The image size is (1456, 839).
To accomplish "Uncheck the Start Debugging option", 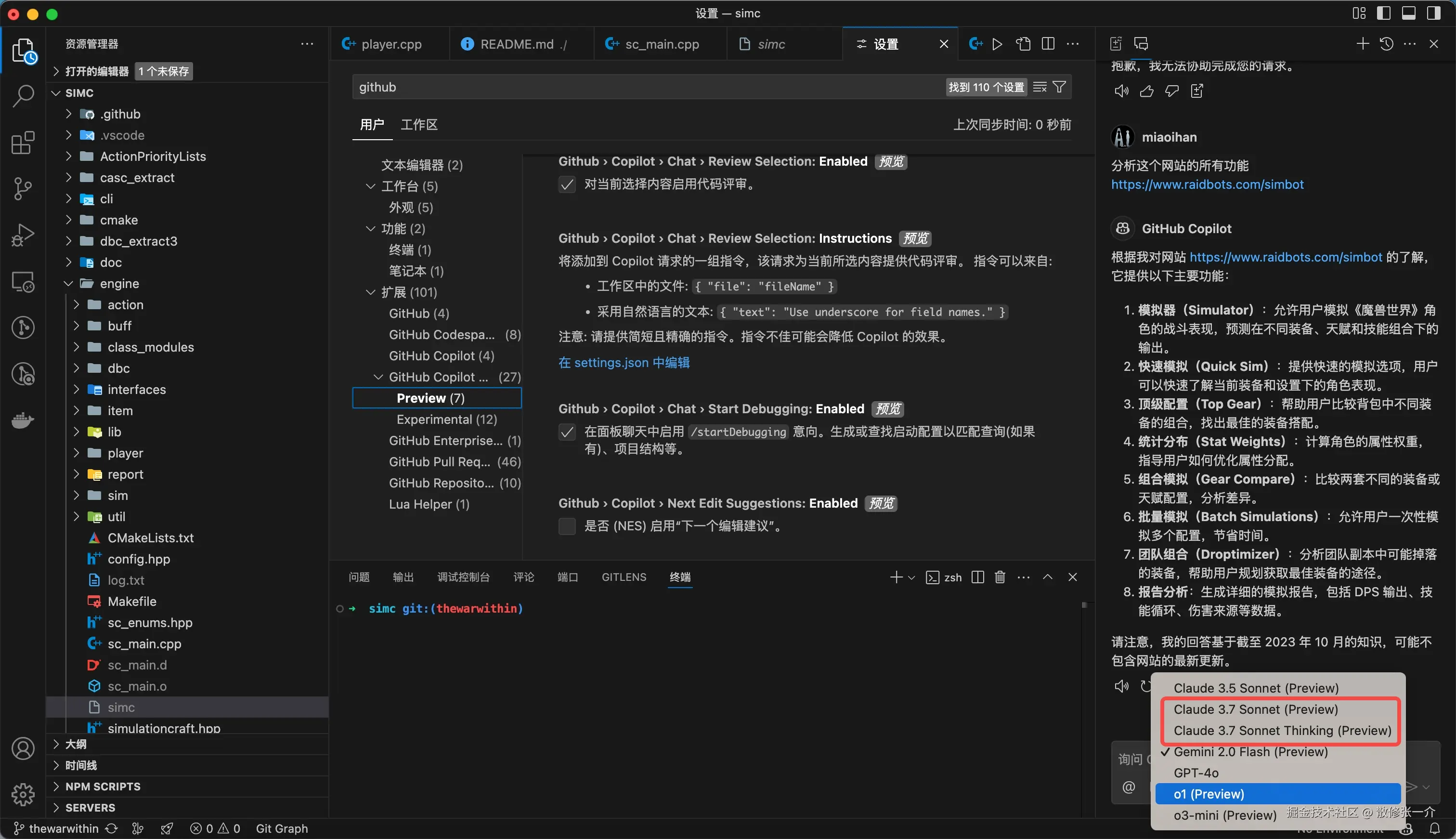I will (x=567, y=432).
